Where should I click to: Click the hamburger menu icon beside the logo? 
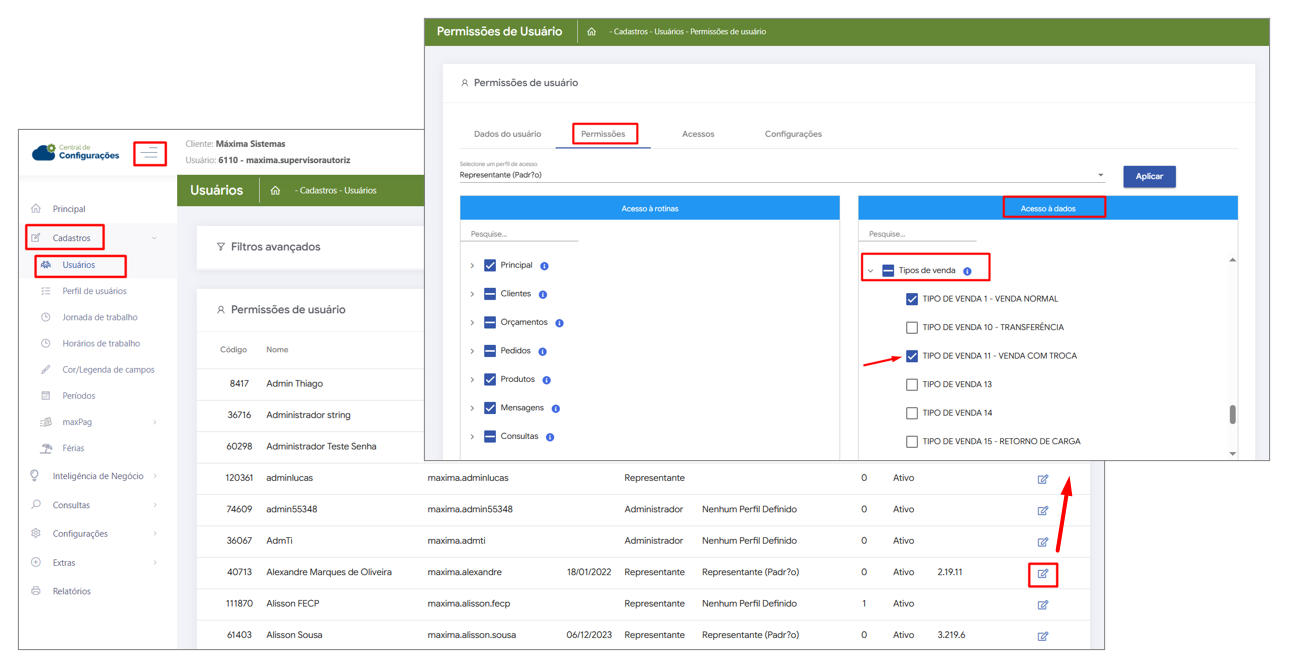tap(150, 153)
